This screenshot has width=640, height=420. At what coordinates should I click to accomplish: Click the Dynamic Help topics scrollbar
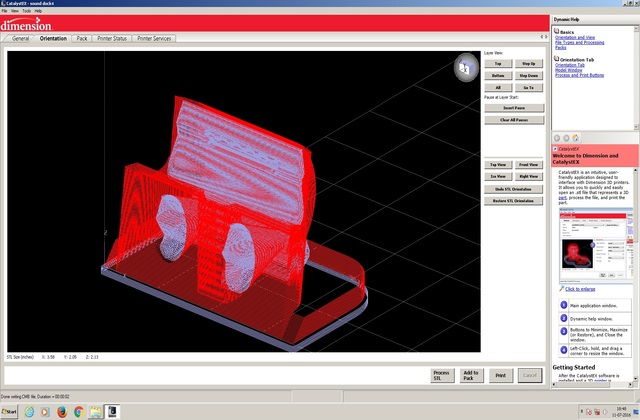tap(636, 78)
